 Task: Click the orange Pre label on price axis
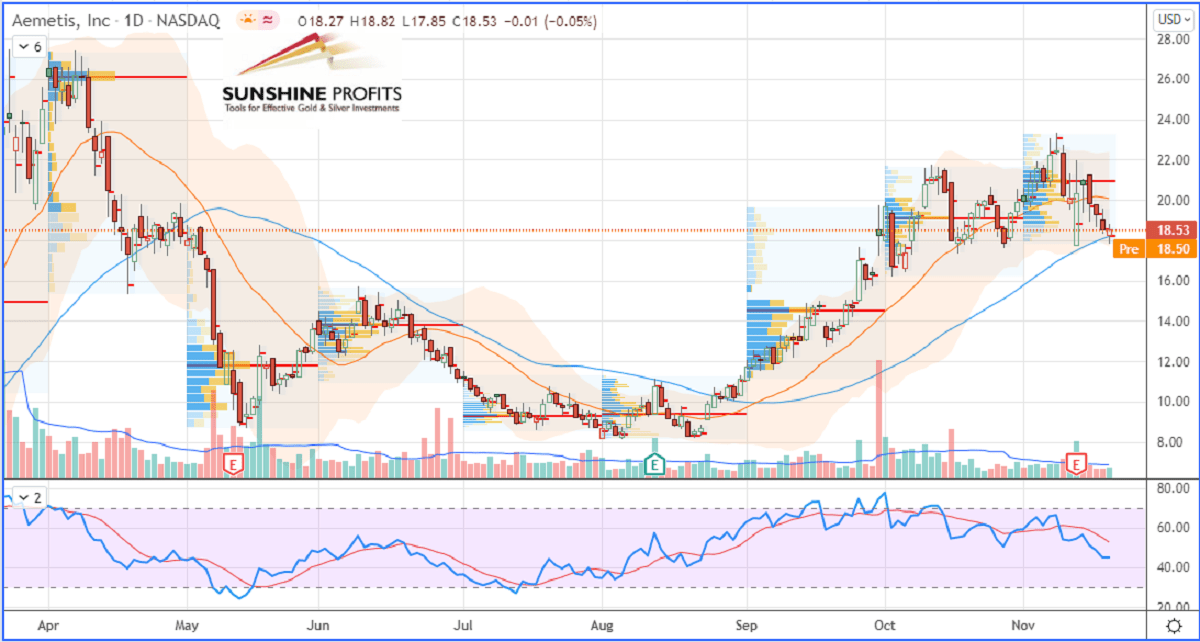1128,249
